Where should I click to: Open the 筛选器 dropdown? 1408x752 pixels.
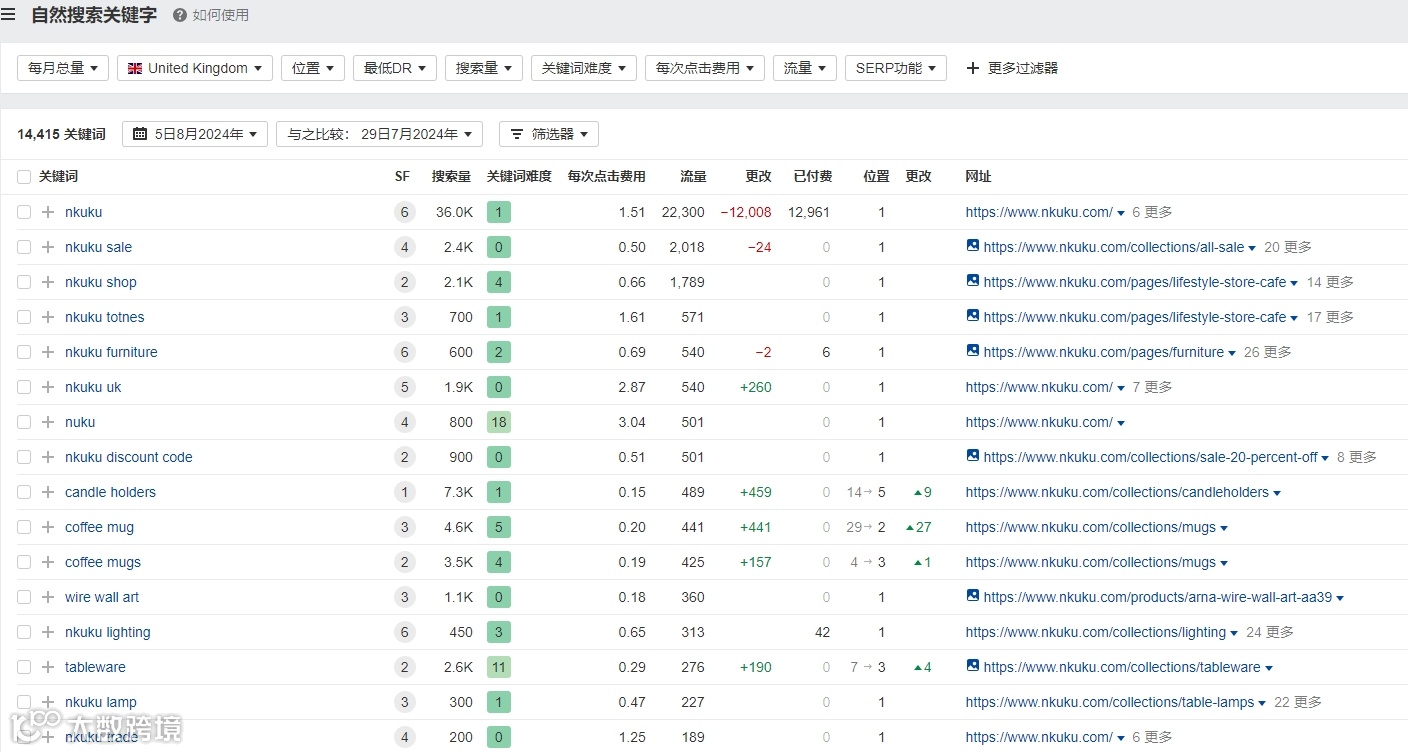point(549,134)
